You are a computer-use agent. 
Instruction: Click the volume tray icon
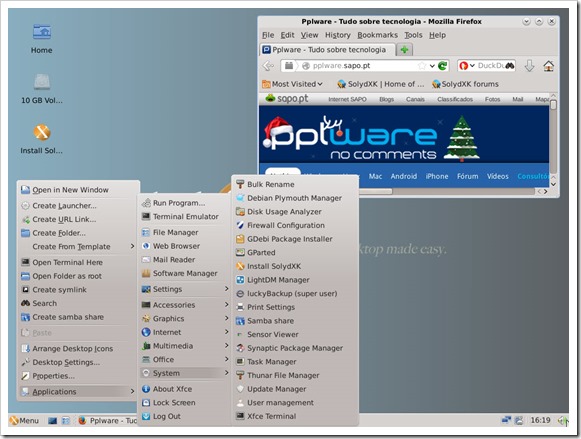(563, 420)
